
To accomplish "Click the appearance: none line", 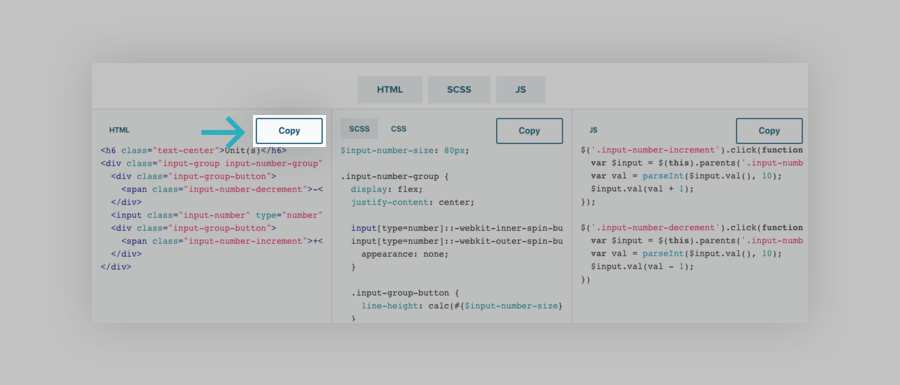I will point(405,254).
